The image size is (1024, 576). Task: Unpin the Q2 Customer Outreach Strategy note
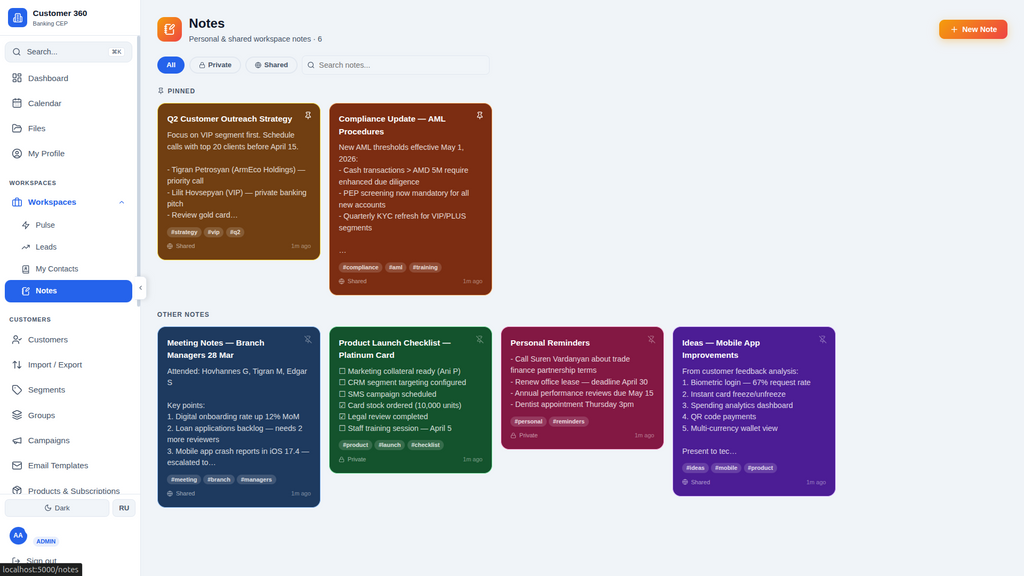coord(308,116)
